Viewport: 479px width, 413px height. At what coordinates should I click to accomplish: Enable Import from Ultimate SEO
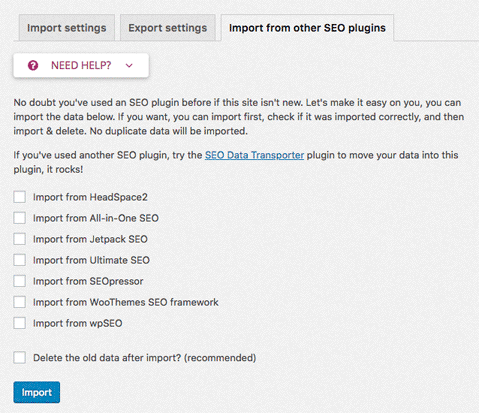pyautogui.click(x=20, y=260)
